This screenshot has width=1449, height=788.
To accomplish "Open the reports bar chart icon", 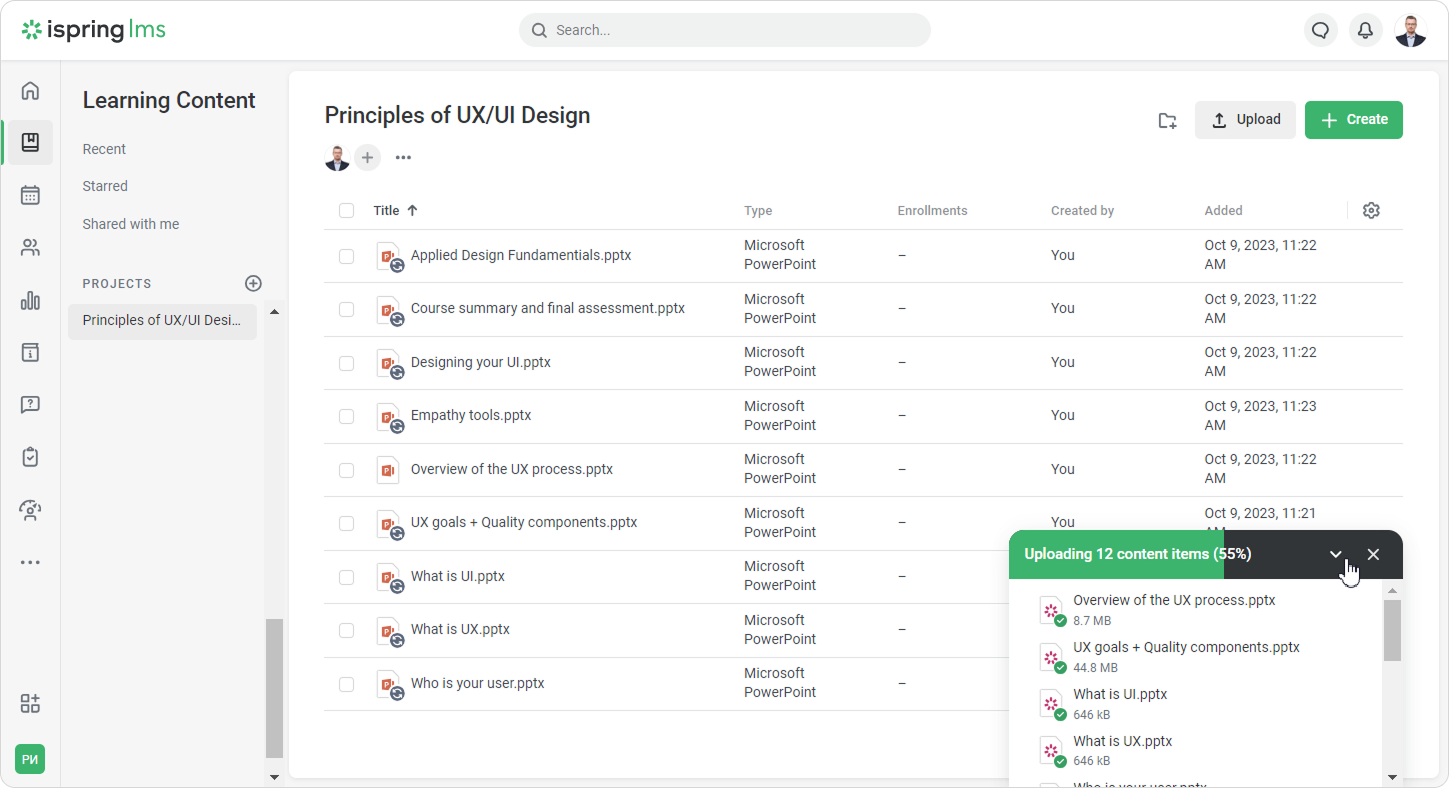I will coord(30,300).
